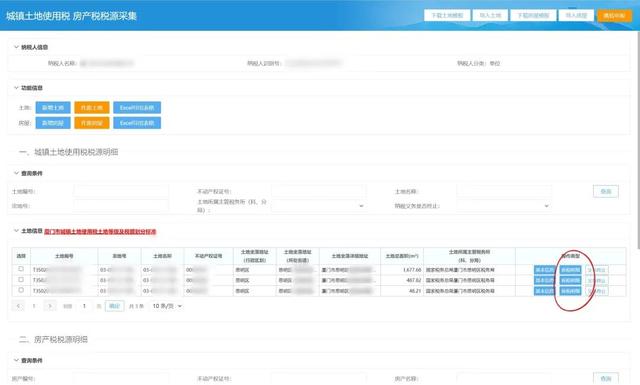Focus the go-to page number input box
Viewport: 640px width, 385px height.
(84, 306)
